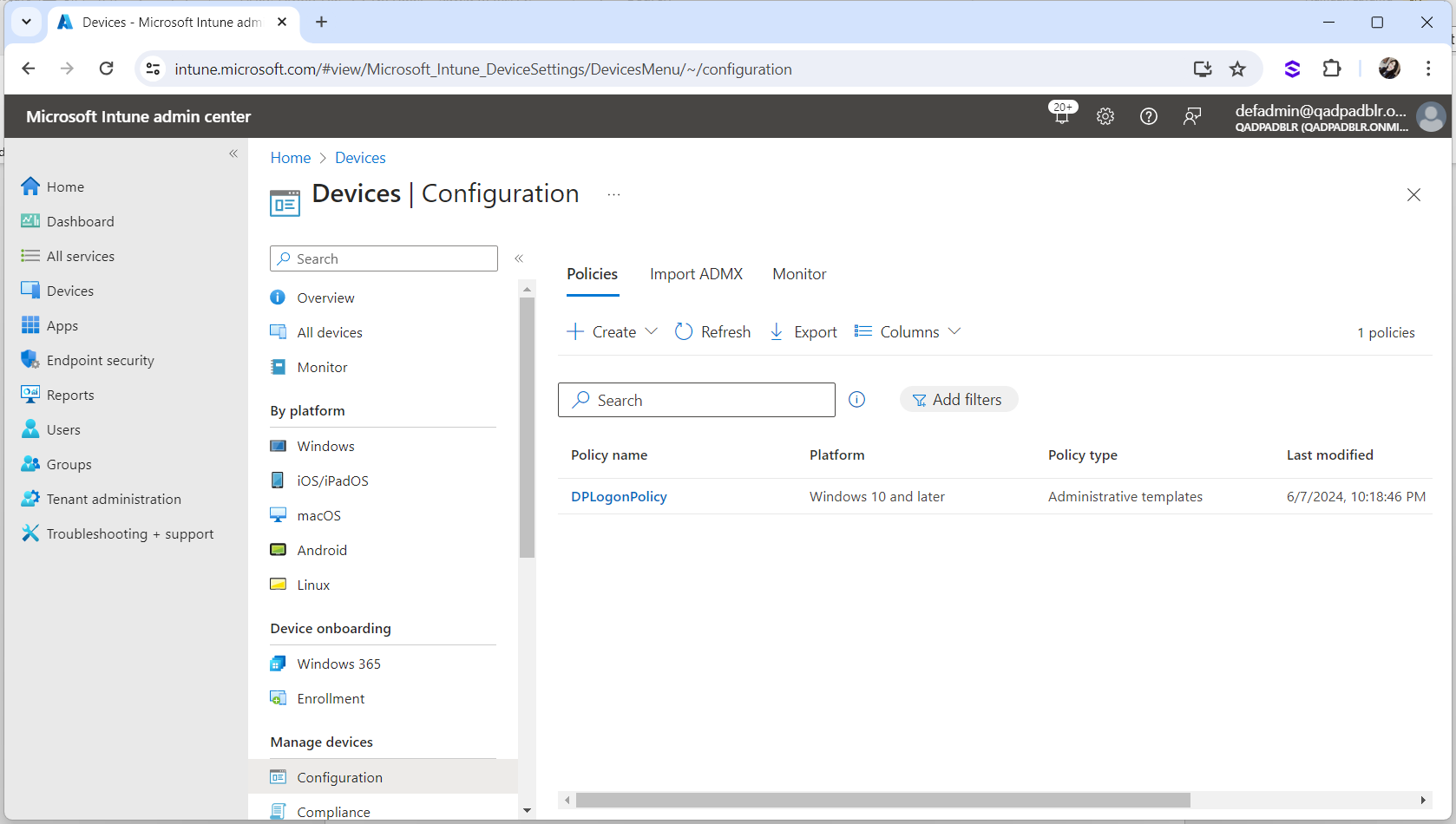Go to Home breadcrumb link
The height and width of the screenshot is (824, 1456).
tap(290, 158)
